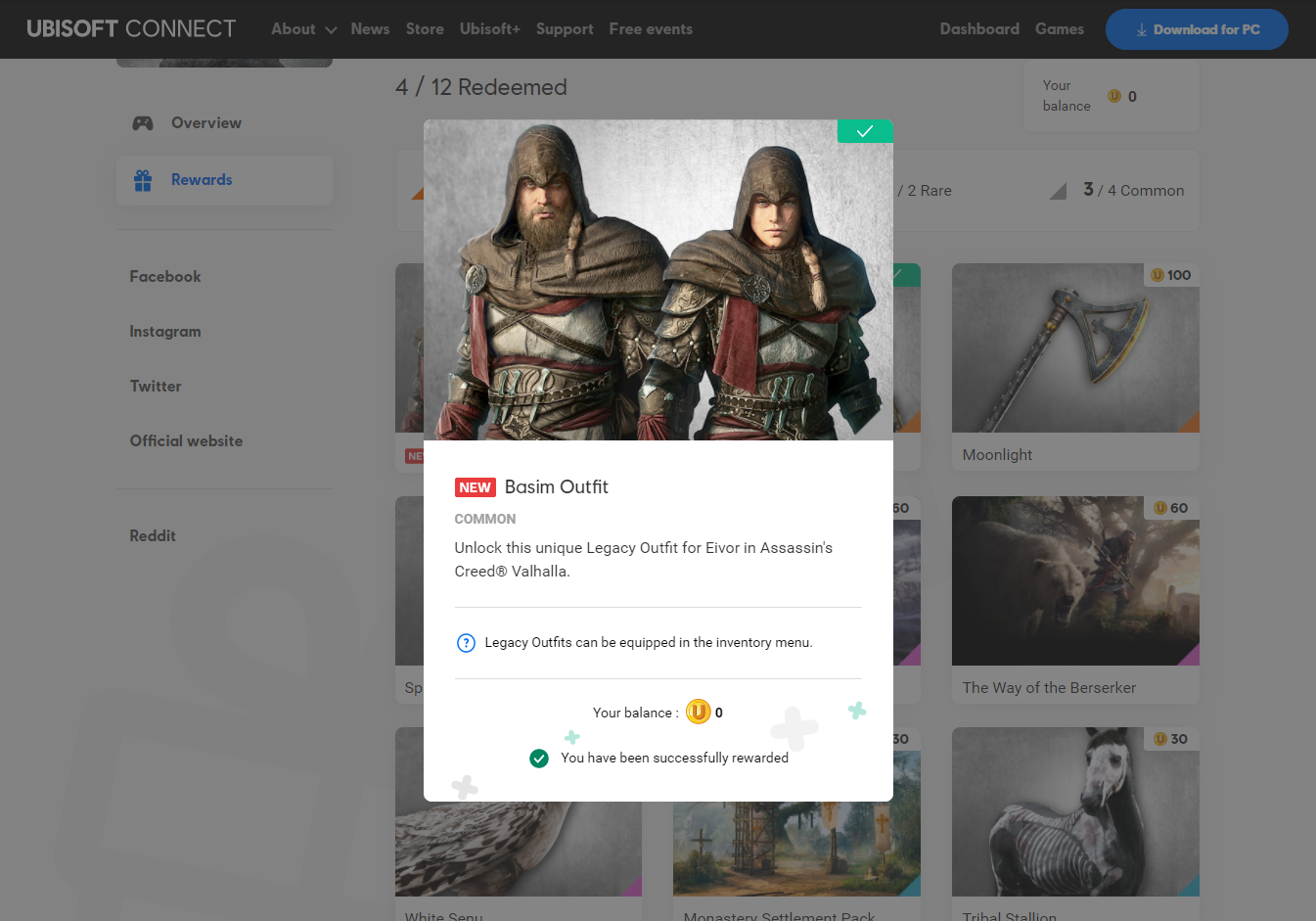The image size is (1316, 921).
Task: Go to the Dashboard
Action: coord(979,29)
